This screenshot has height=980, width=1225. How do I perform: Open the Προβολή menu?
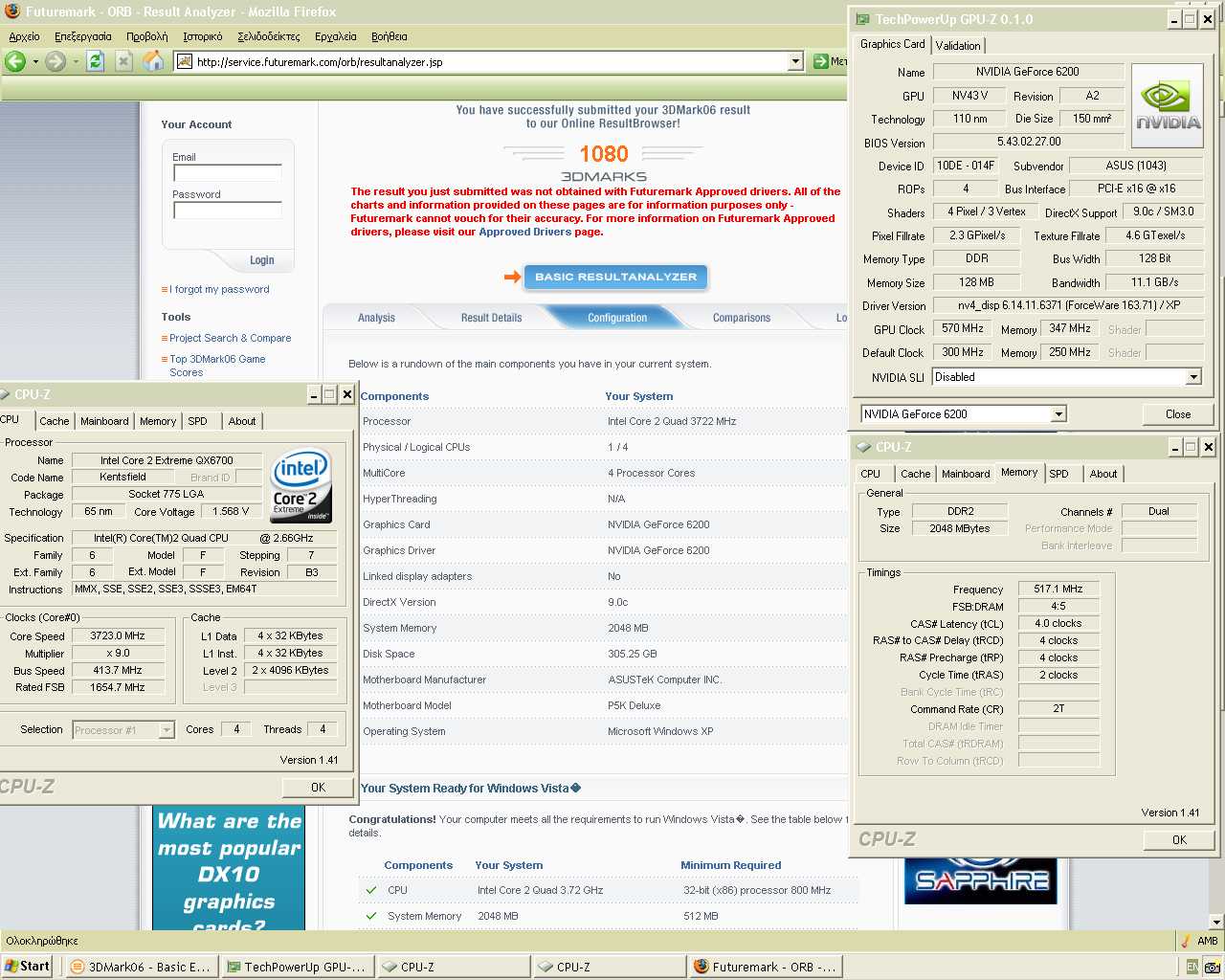(x=146, y=36)
